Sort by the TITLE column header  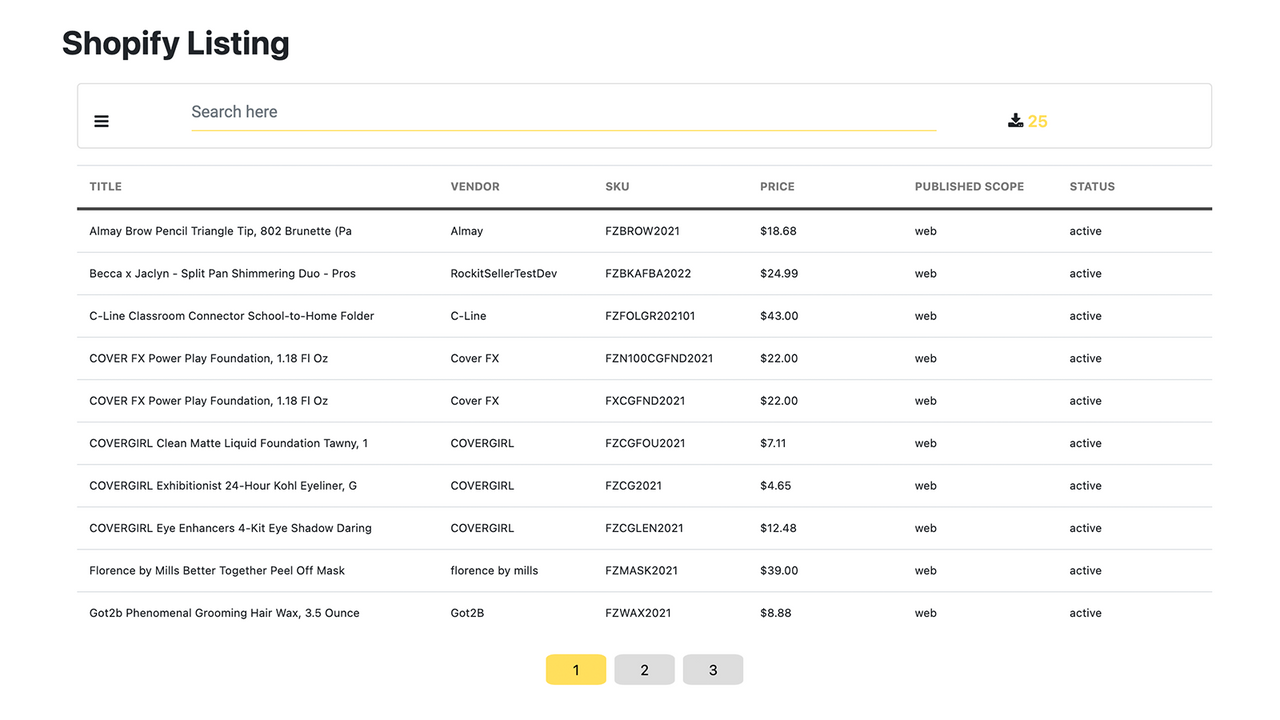click(105, 187)
